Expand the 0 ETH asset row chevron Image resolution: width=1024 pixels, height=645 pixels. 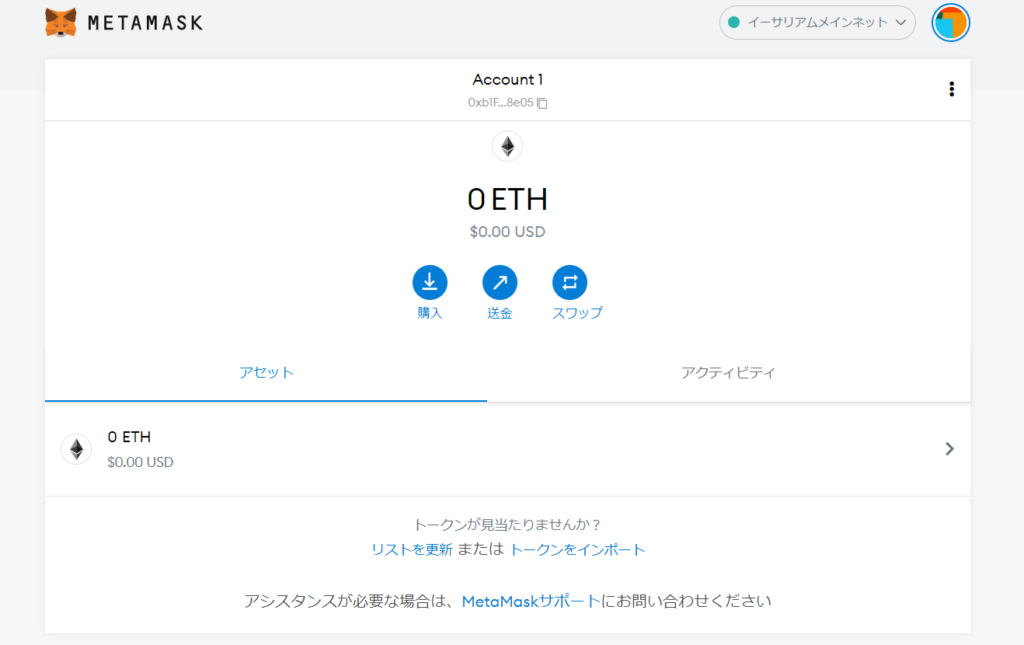[x=950, y=448]
